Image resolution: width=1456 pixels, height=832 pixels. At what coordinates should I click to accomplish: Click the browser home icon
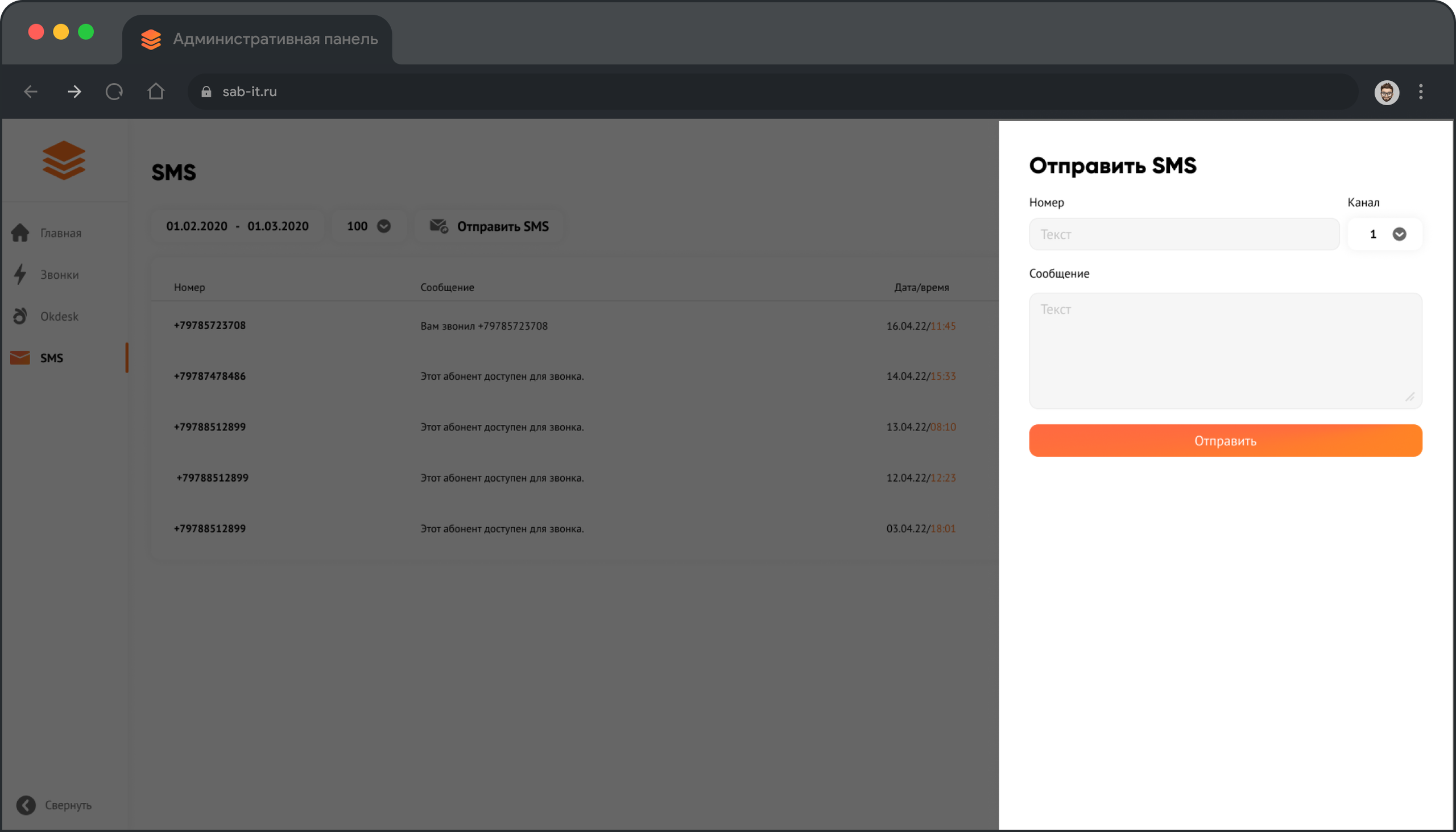(x=155, y=92)
